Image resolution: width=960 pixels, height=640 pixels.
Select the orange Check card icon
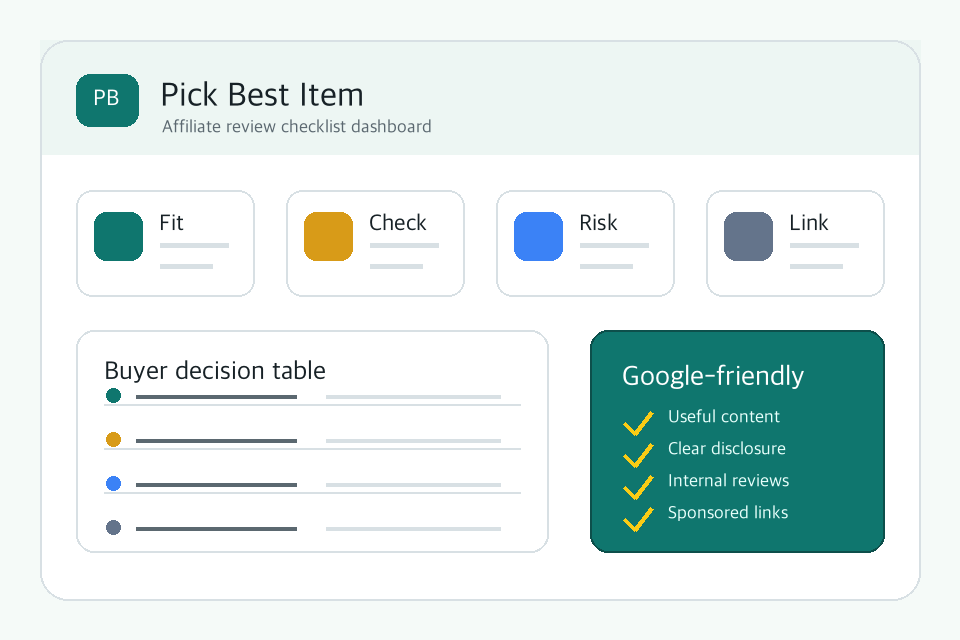tap(328, 236)
